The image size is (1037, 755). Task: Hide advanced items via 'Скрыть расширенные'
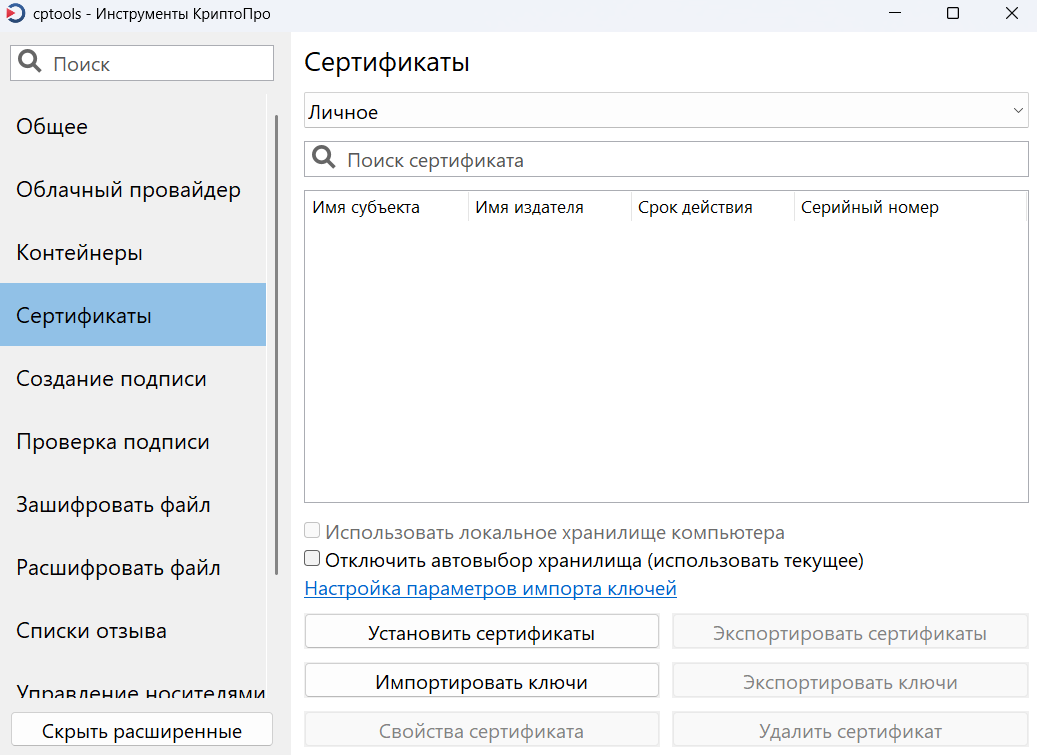click(x=141, y=731)
